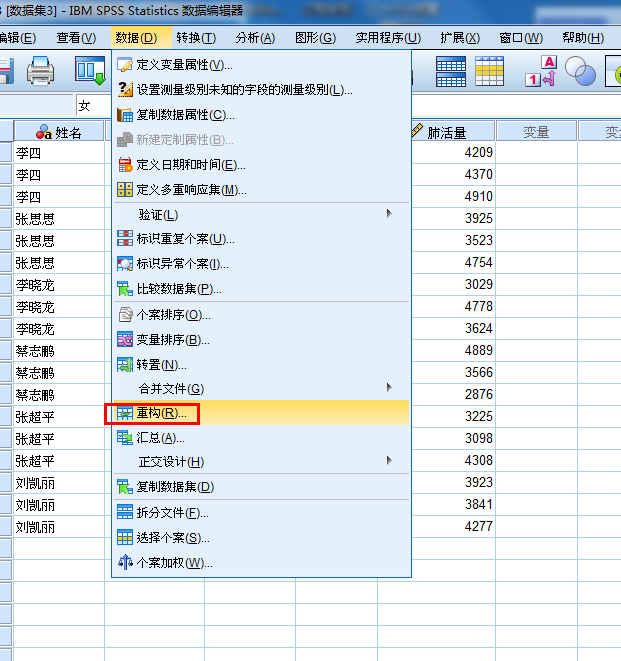
Task: Click the cell value editor showing 女
Action: tap(94, 105)
